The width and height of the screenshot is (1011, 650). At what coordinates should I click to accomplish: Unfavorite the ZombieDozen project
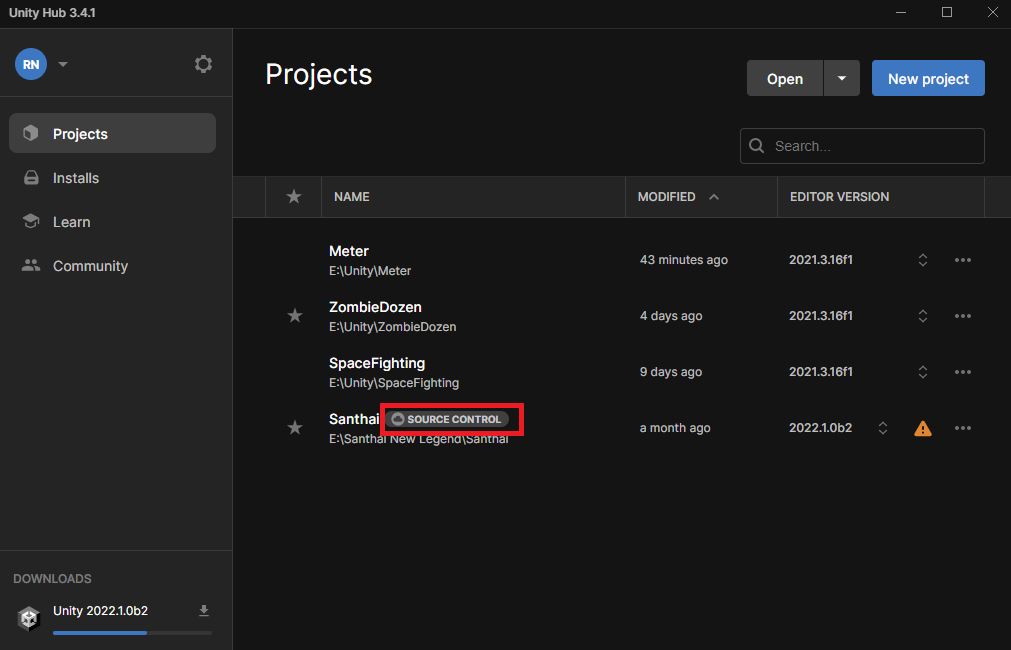pyautogui.click(x=295, y=315)
